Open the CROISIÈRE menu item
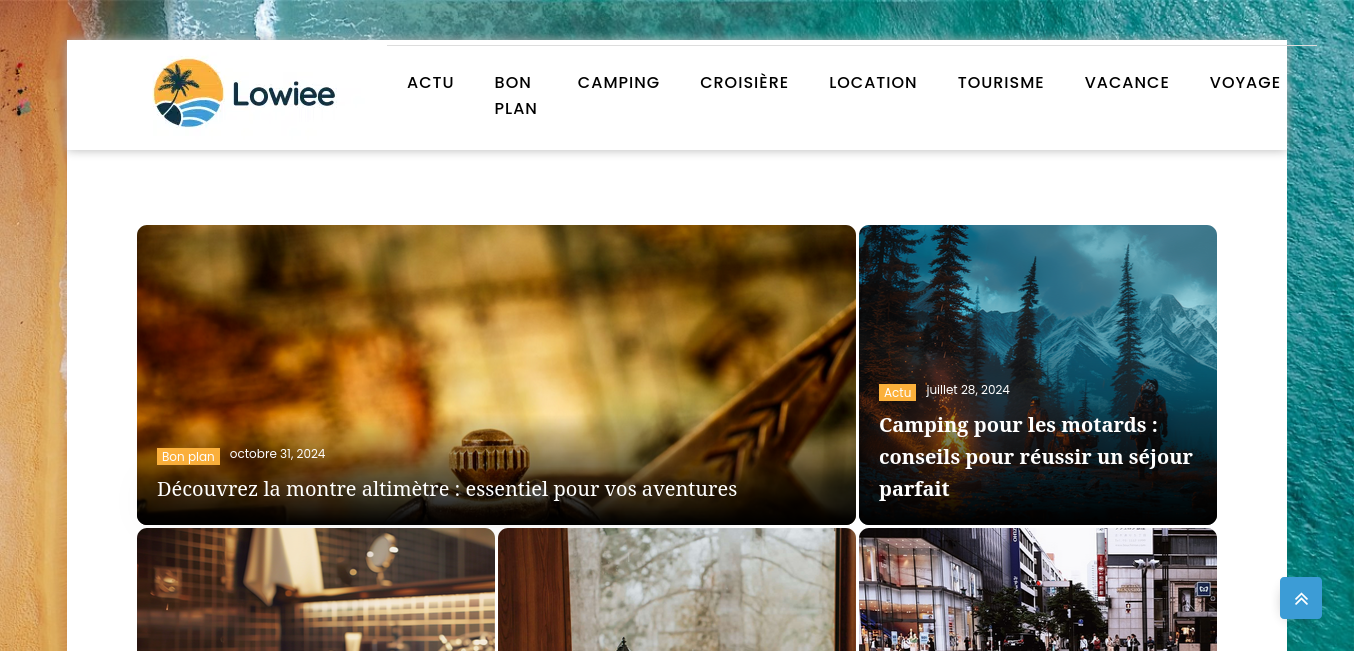The height and width of the screenshot is (651, 1366). (744, 83)
